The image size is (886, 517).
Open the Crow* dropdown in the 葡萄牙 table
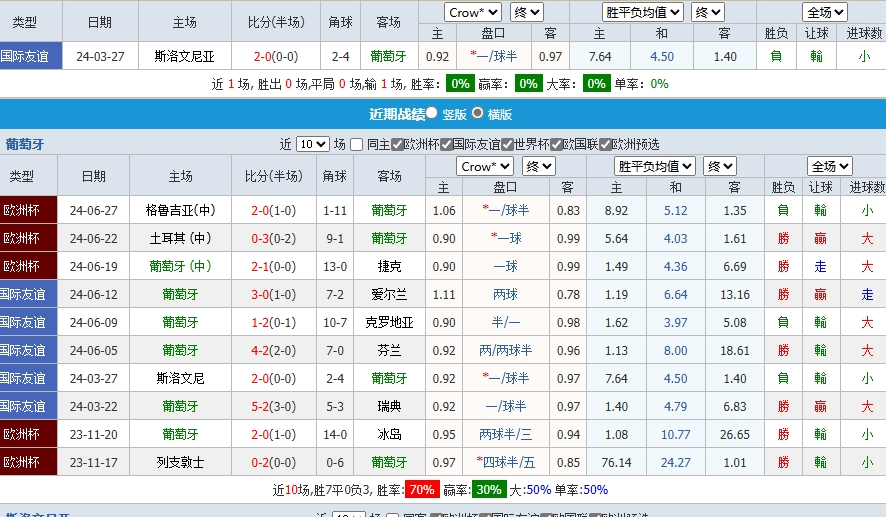(x=485, y=166)
